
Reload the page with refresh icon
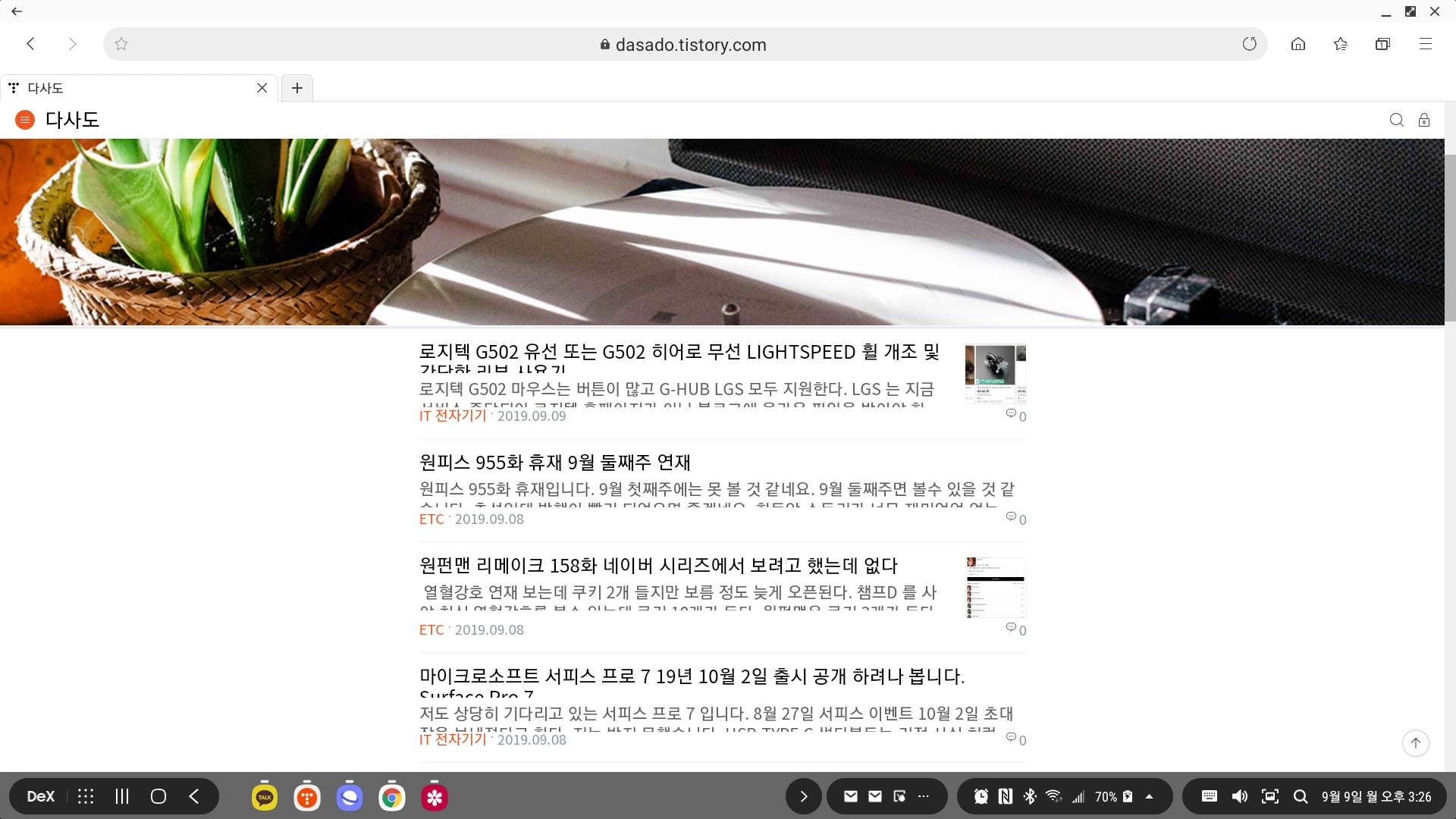click(1249, 44)
